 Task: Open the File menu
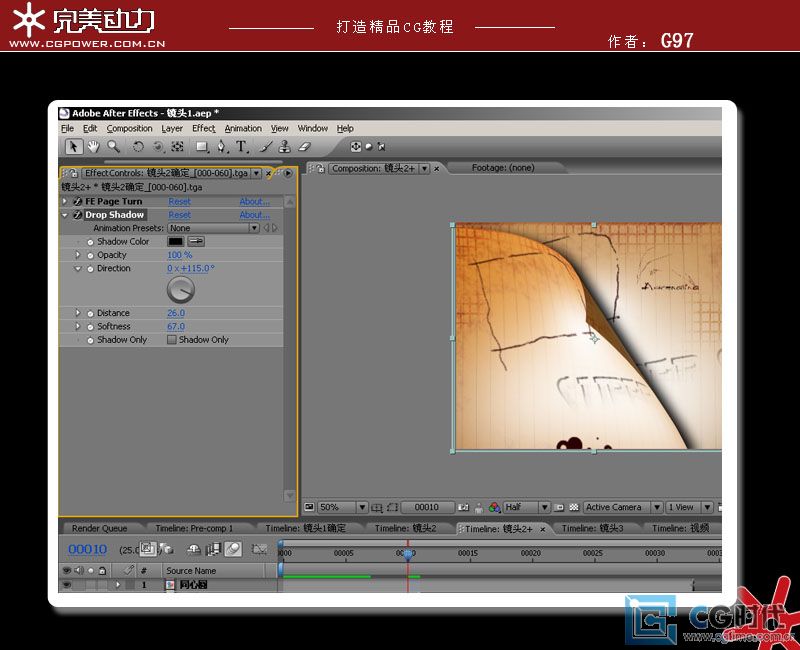tap(67, 129)
